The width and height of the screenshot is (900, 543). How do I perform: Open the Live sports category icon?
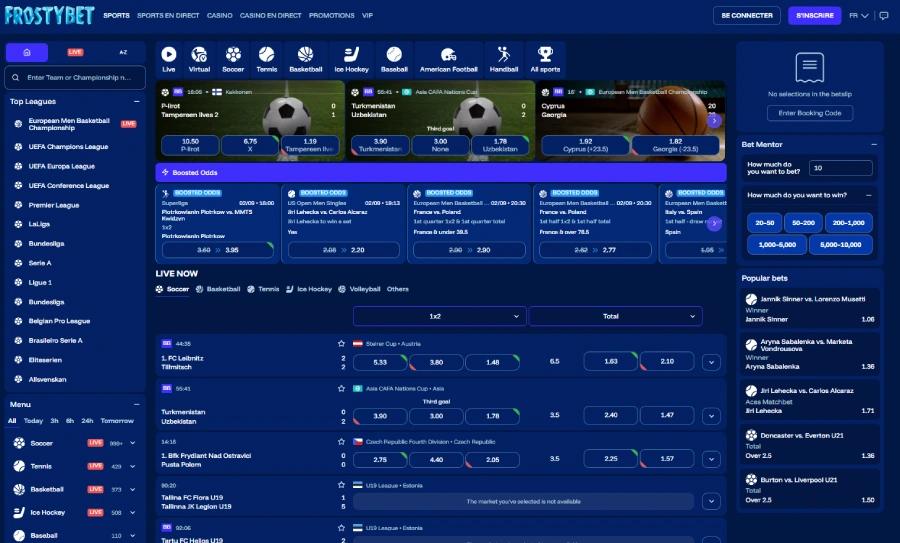169,60
